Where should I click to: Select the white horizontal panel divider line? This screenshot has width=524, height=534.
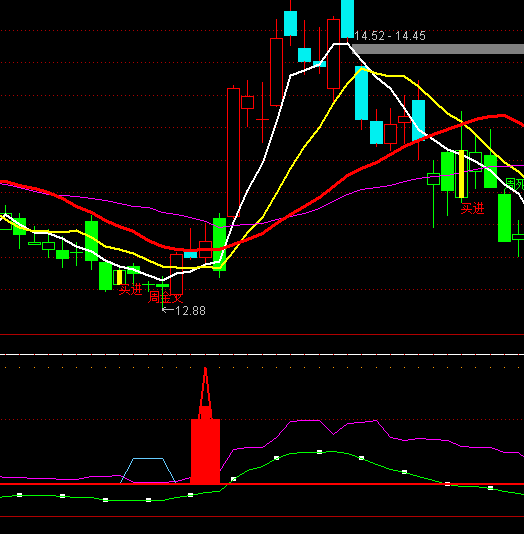pos(262,355)
